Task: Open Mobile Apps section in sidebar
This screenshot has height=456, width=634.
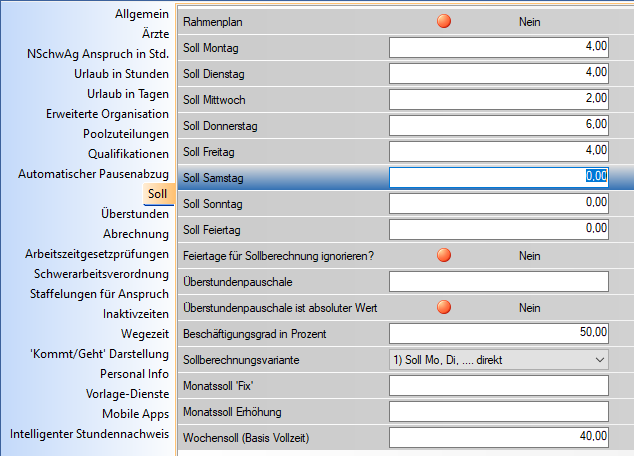Action: click(135, 414)
